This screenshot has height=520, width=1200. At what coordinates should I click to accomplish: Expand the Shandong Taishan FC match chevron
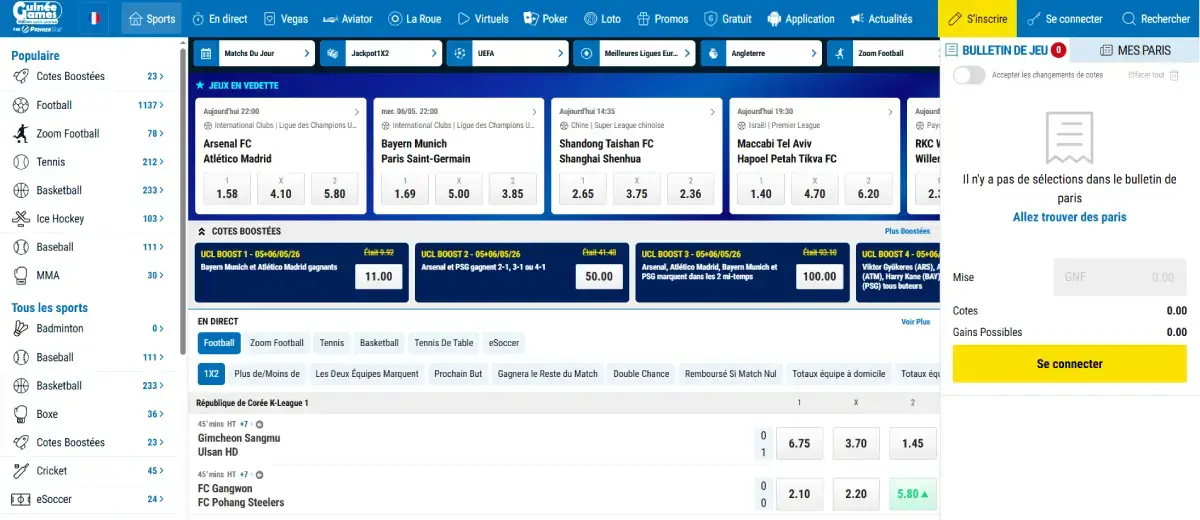(712, 112)
